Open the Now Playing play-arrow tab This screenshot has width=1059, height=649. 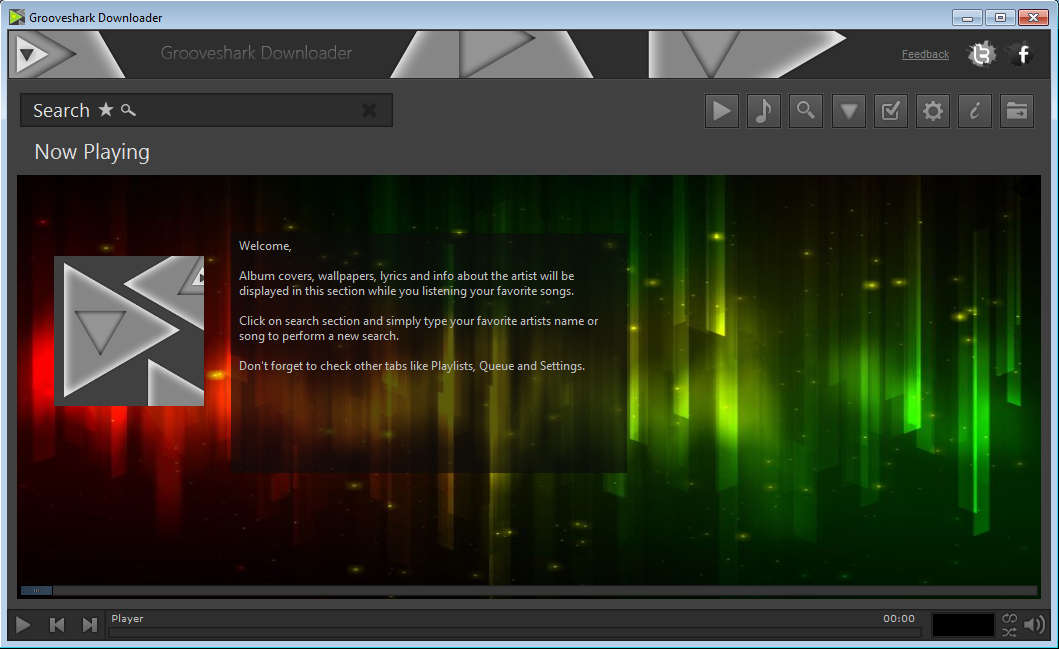click(721, 111)
